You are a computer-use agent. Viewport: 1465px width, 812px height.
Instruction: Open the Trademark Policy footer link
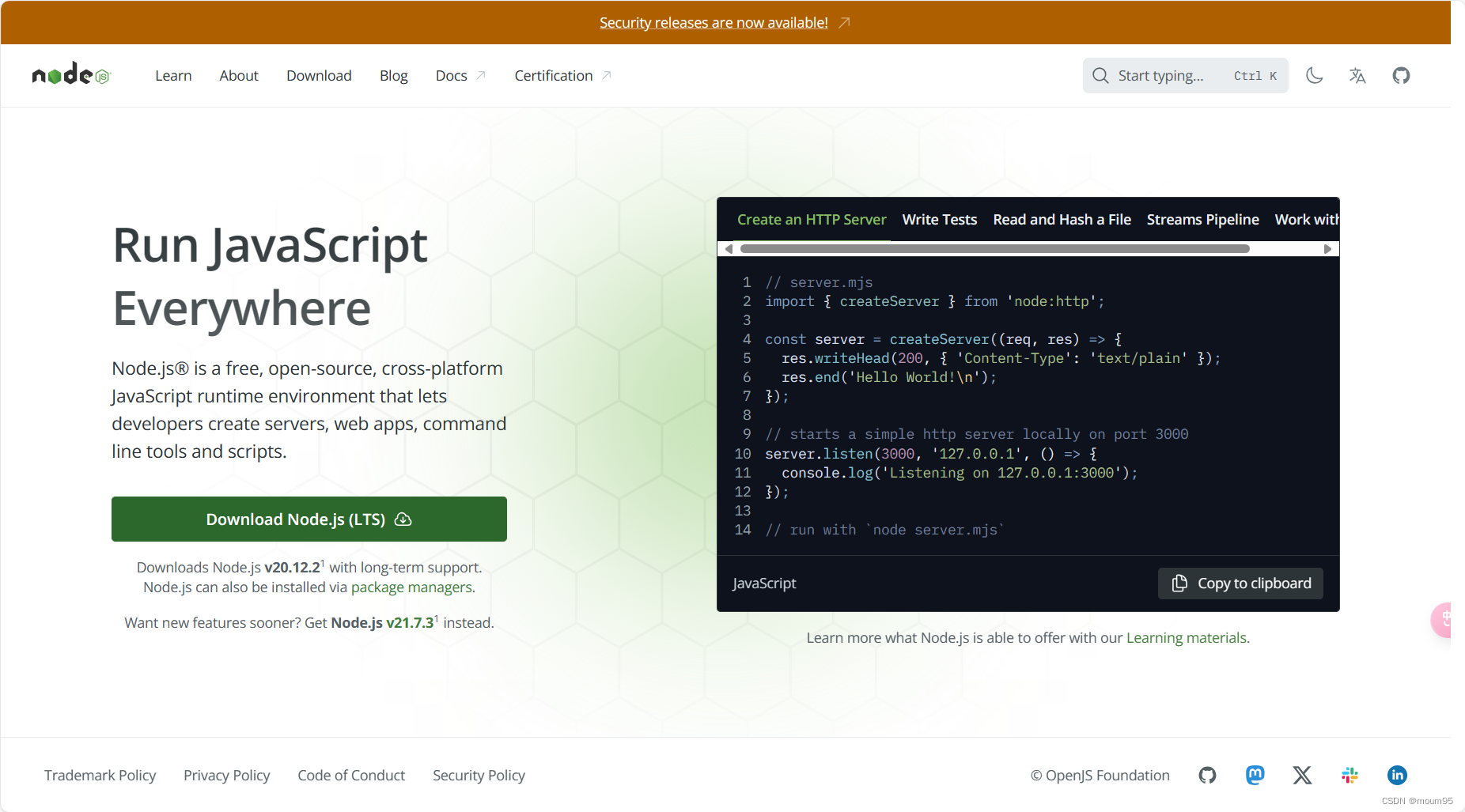coord(100,775)
